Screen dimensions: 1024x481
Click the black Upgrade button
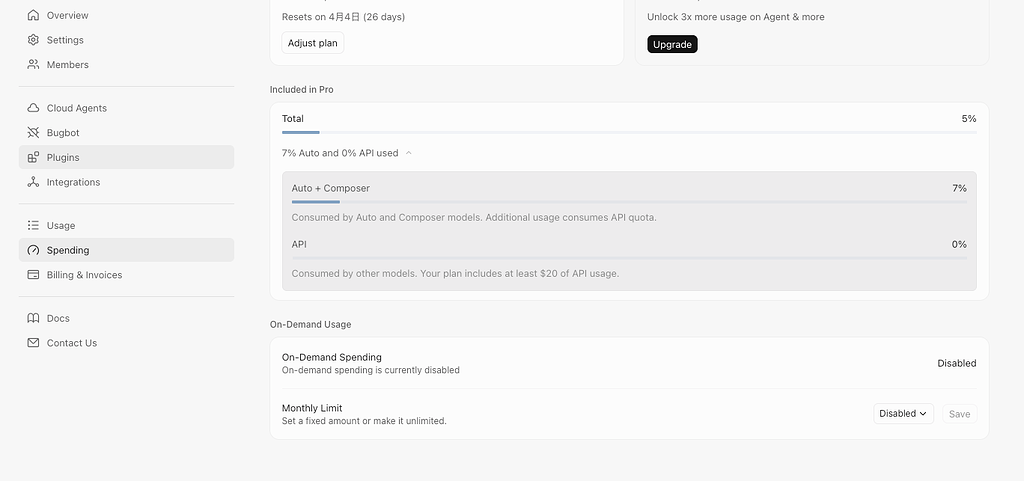[x=672, y=44]
